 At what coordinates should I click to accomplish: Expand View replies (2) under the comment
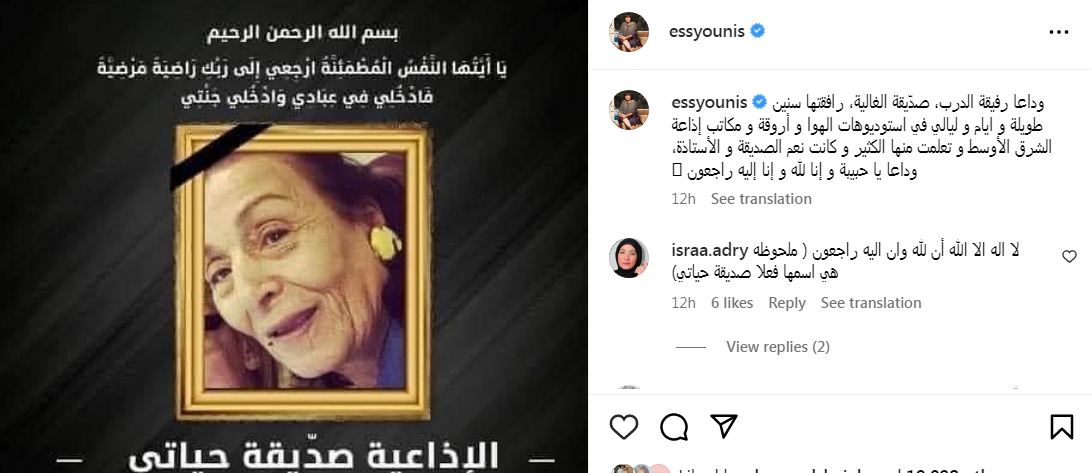(778, 347)
